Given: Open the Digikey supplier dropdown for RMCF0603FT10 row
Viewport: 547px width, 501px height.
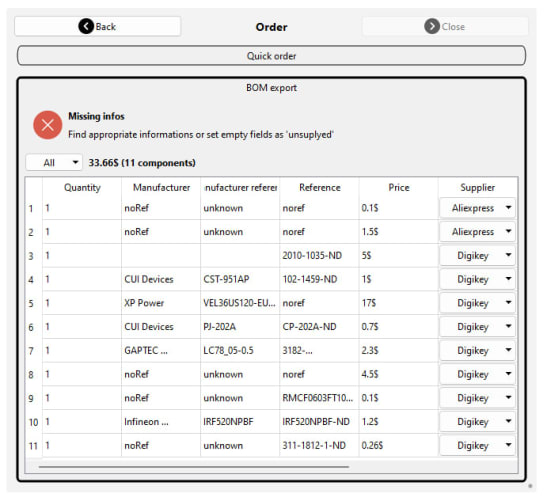Looking at the screenshot, I should (477, 398).
